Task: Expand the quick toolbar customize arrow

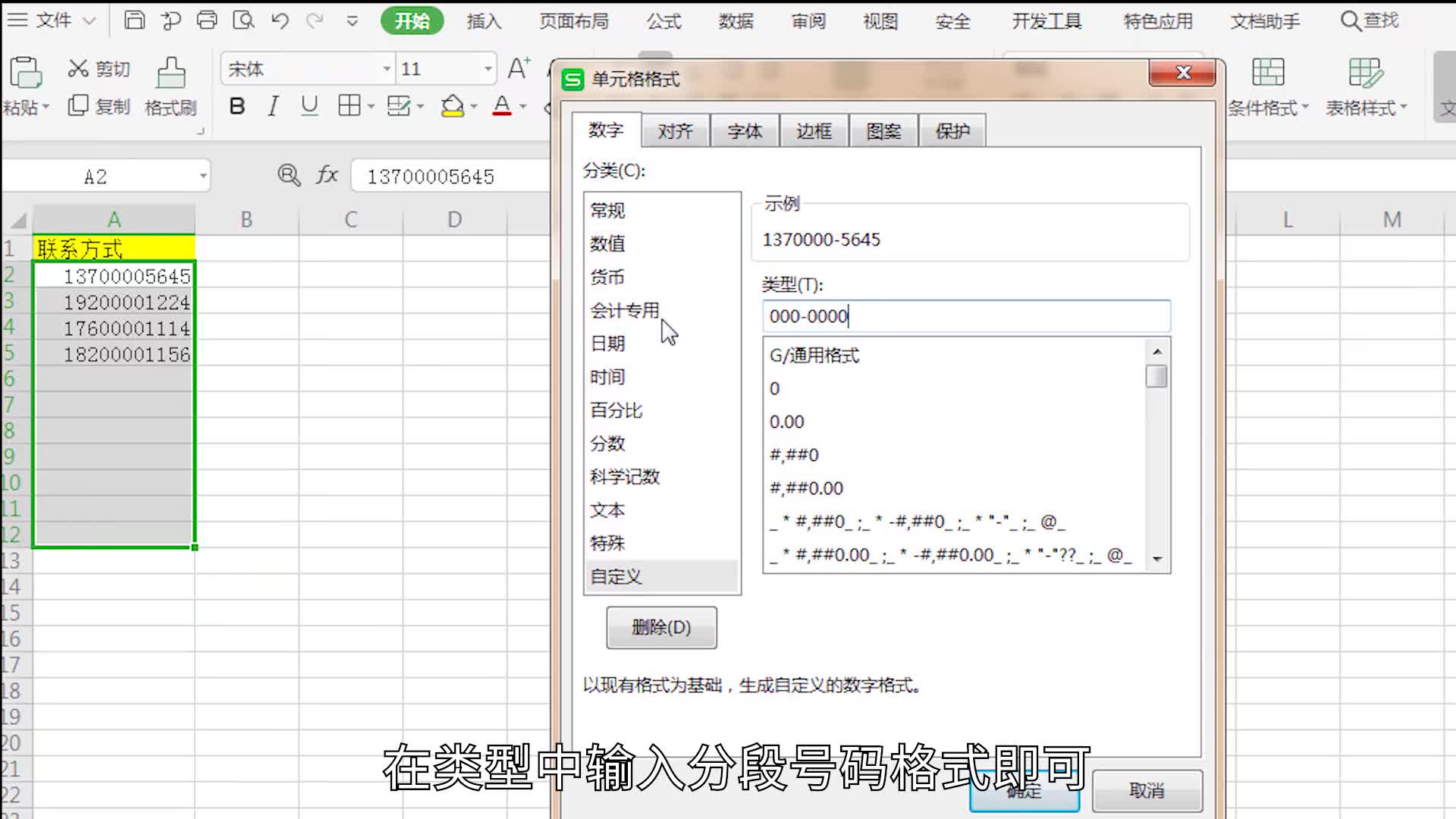Action: click(352, 21)
